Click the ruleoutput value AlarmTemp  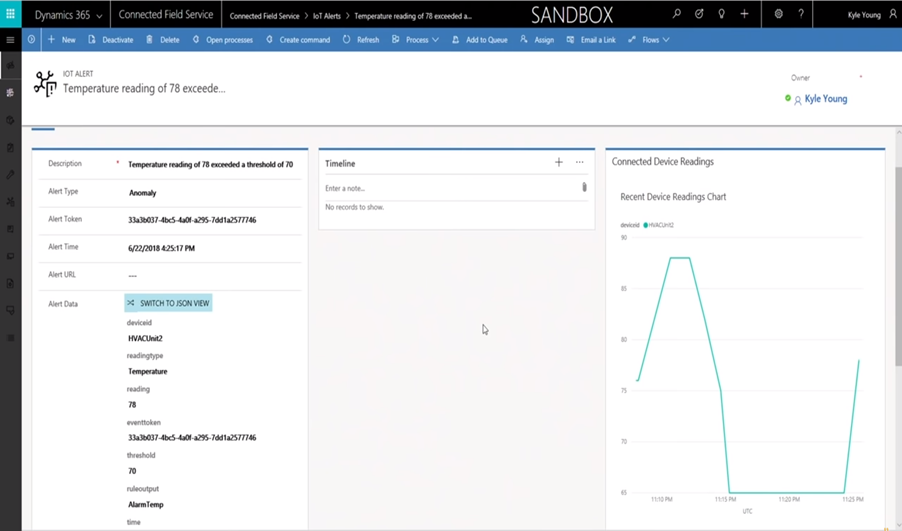(146, 505)
